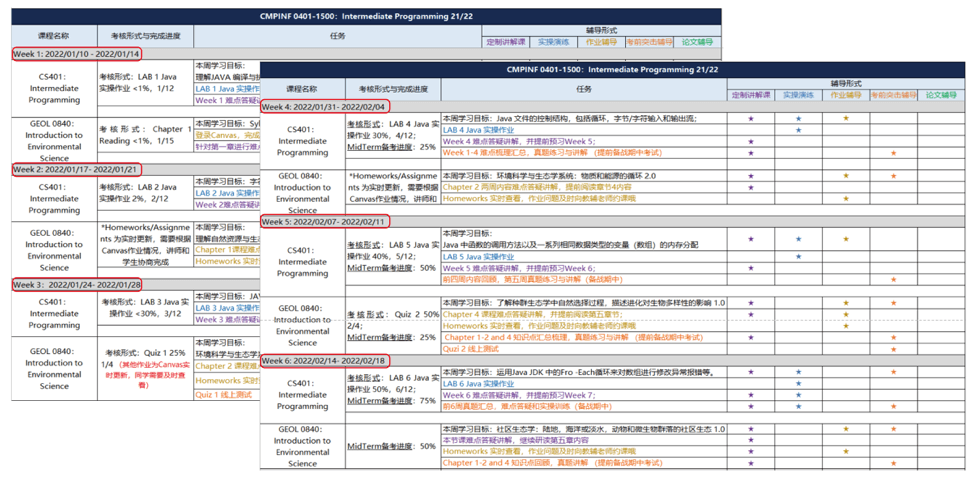Screen dimensions: 976x483
Task: Click the orange task Quzi 2 线上测试
Action: [471, 349]
